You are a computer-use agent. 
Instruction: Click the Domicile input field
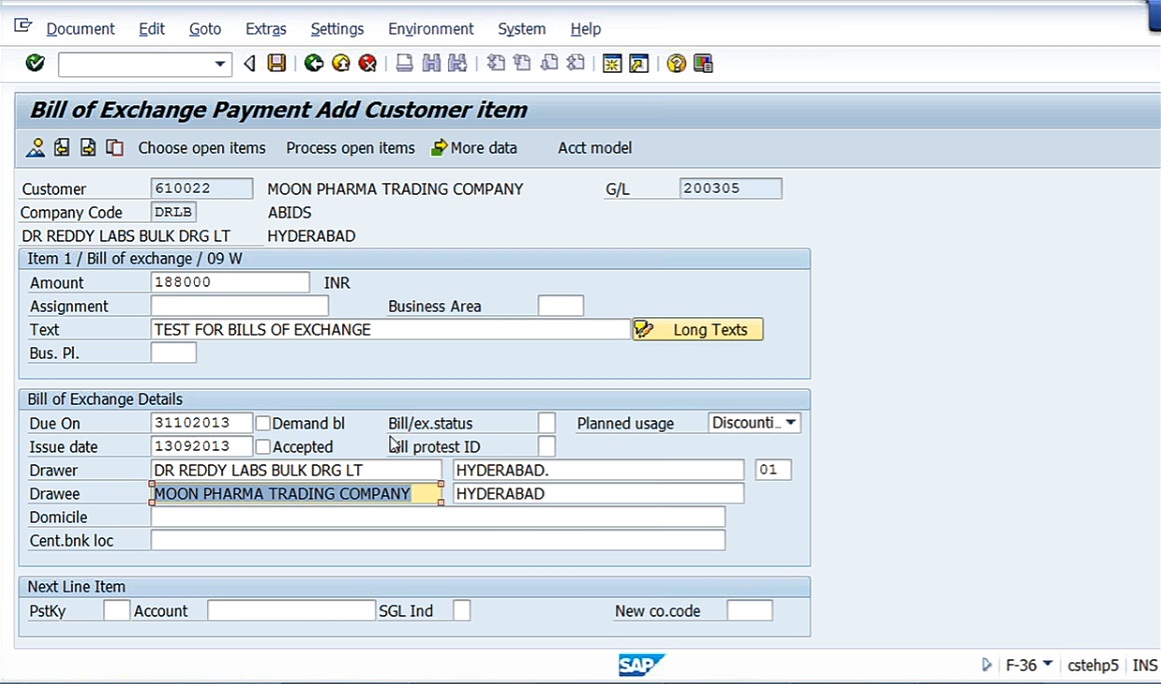coord(438,517)
